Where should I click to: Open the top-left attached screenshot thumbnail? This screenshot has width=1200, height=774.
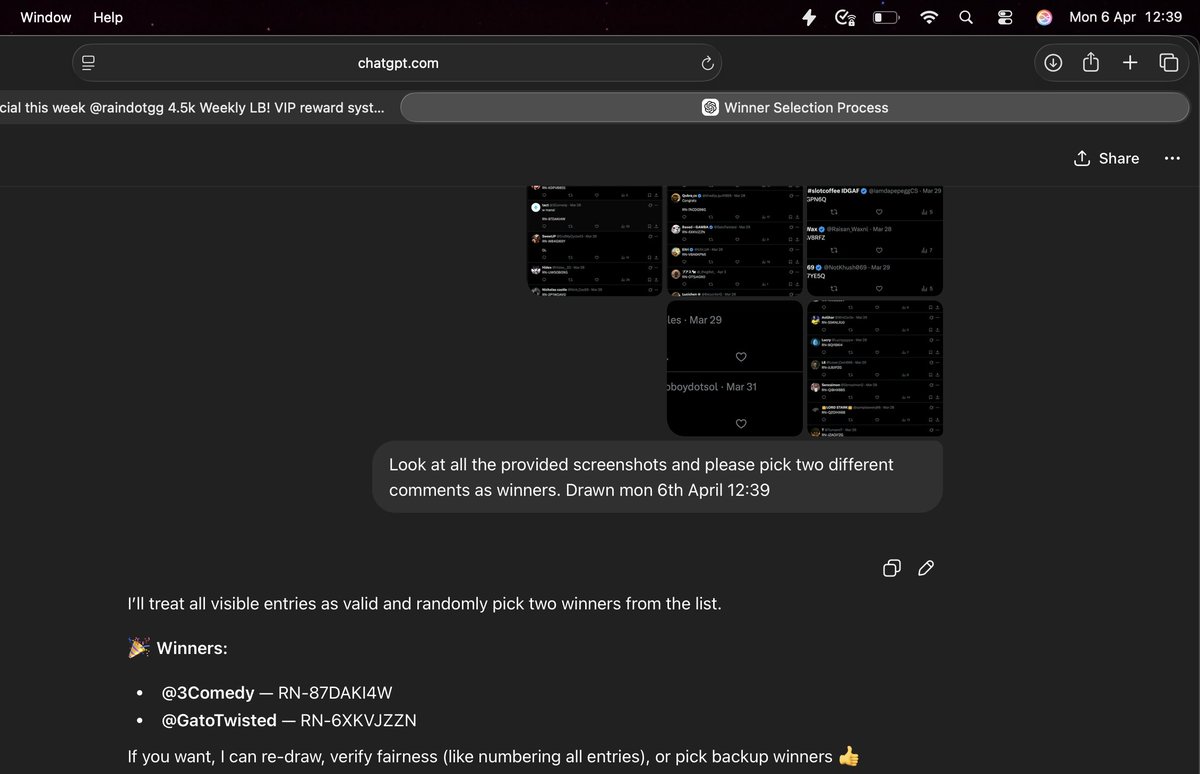(x=595, y=241)
